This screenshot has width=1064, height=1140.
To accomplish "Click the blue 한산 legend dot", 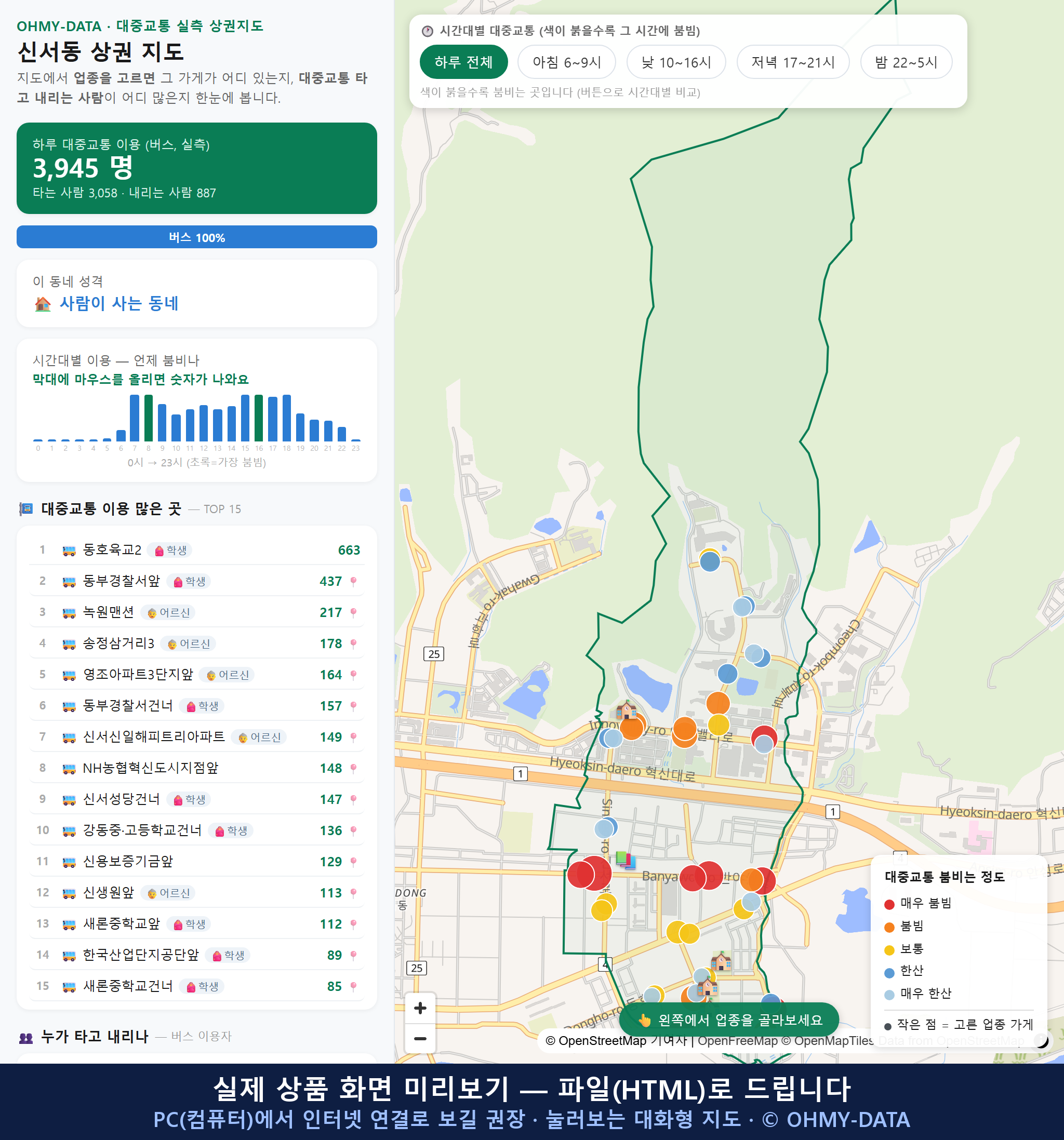I will (x=889, y=973).
